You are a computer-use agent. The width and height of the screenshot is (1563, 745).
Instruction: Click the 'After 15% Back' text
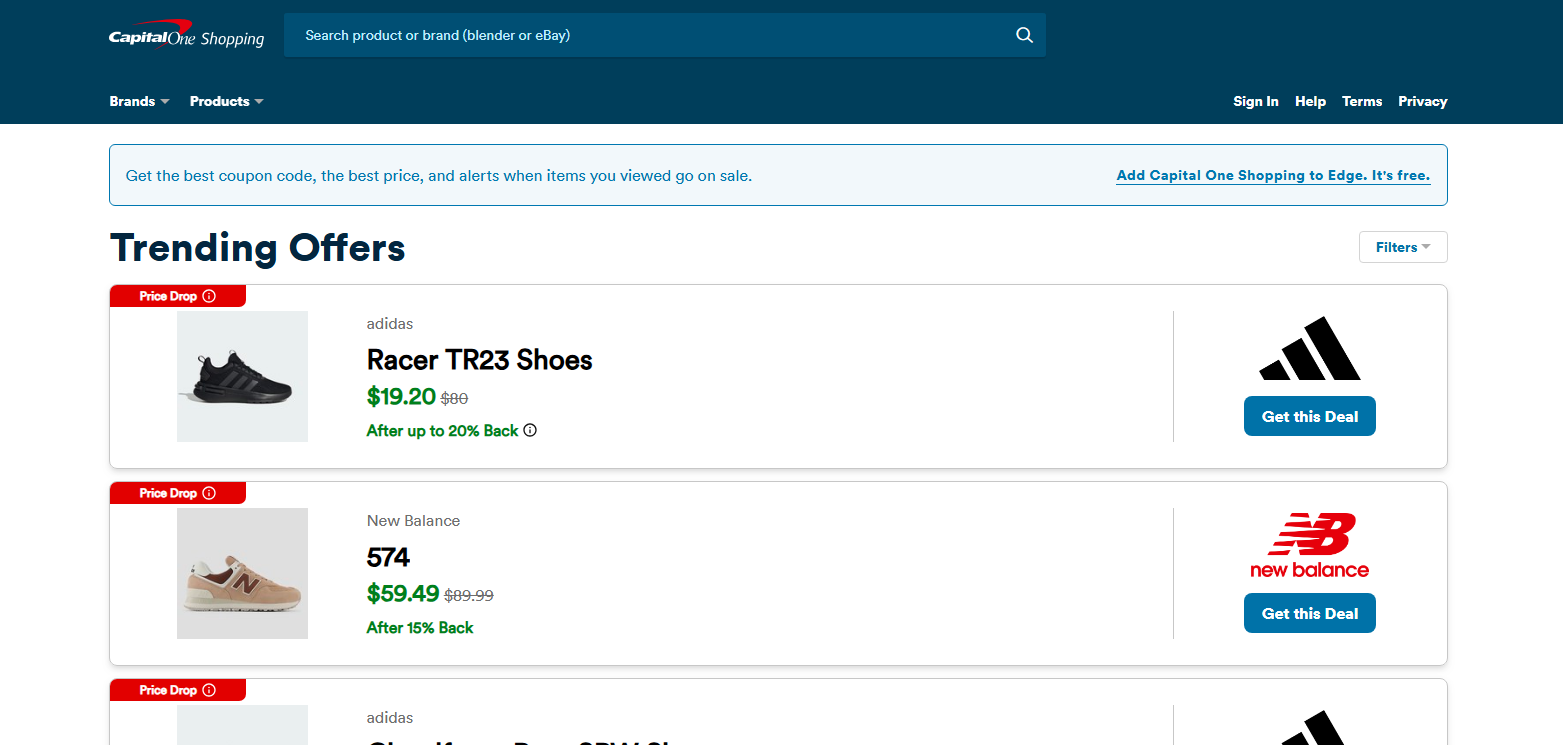[x=420, y=628]
